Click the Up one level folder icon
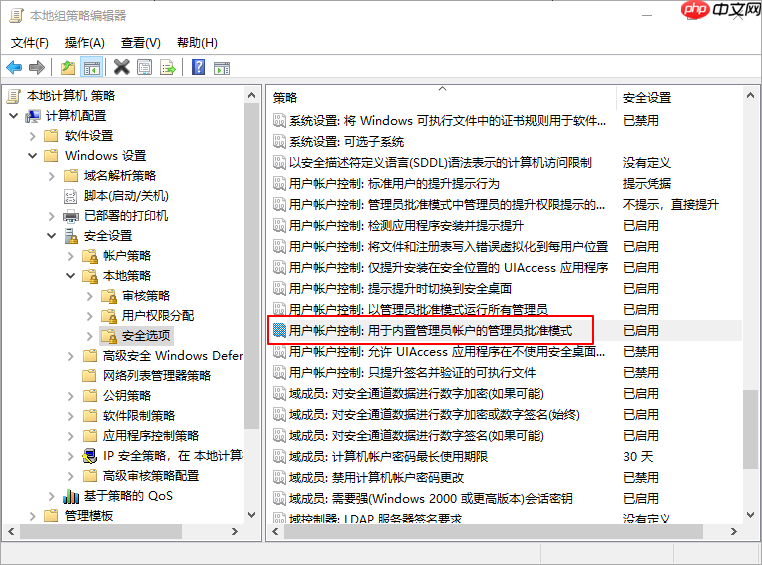Image resolution: width=762 pixels, height=565 pixels. (x=68, y=68)
